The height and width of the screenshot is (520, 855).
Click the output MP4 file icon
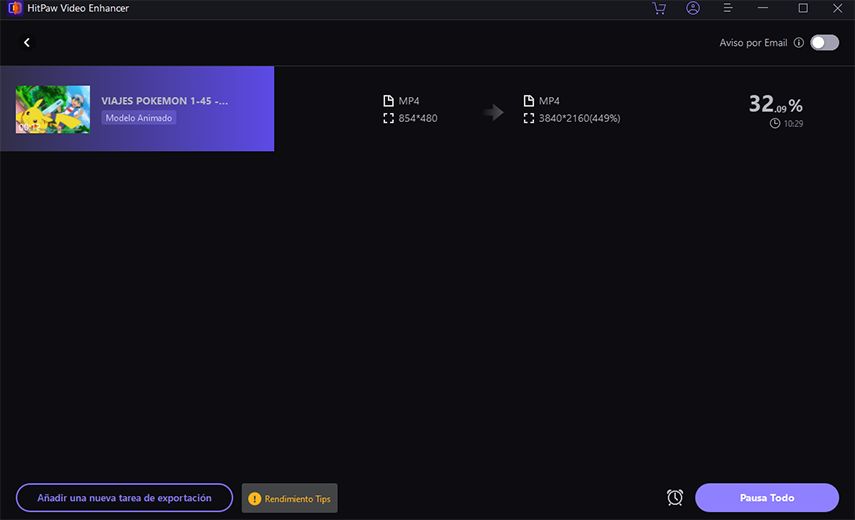(528, 101)
